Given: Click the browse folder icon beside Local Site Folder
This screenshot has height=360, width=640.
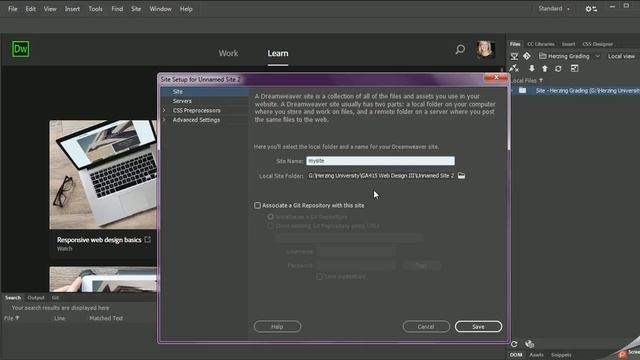Looking at the screenshot, I should 461,176.
